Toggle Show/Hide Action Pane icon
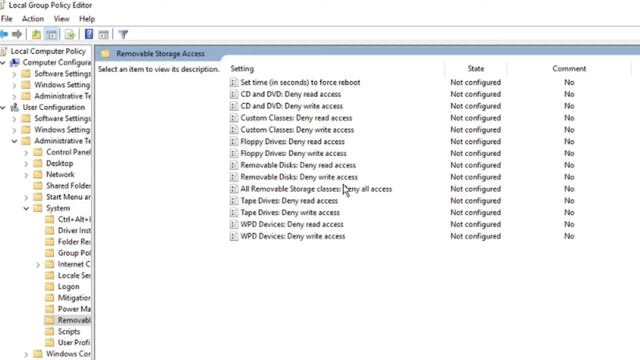The image size is (640, 360). coord(103,34)
